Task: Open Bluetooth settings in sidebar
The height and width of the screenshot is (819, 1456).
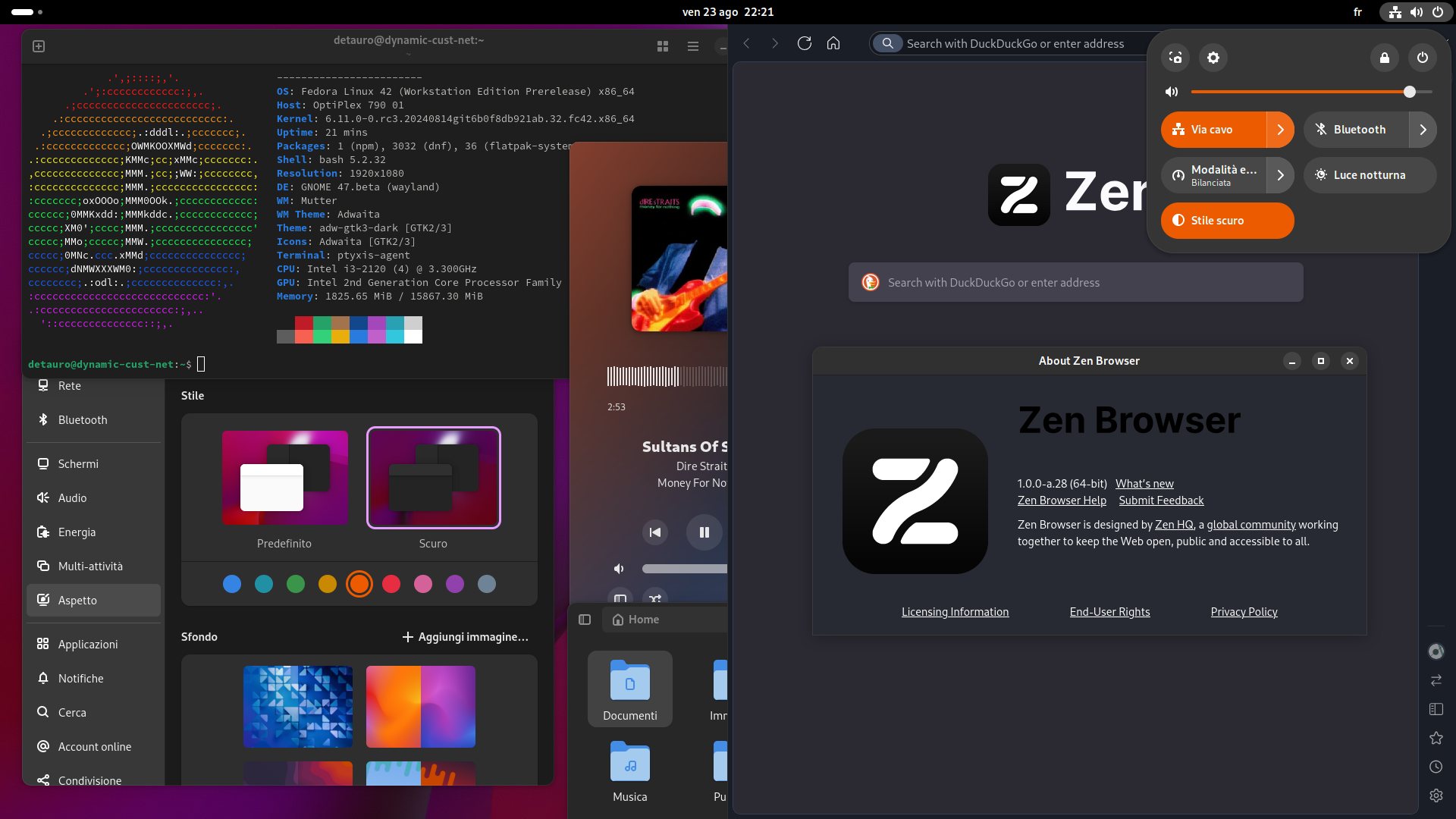Action: (93, 420)
